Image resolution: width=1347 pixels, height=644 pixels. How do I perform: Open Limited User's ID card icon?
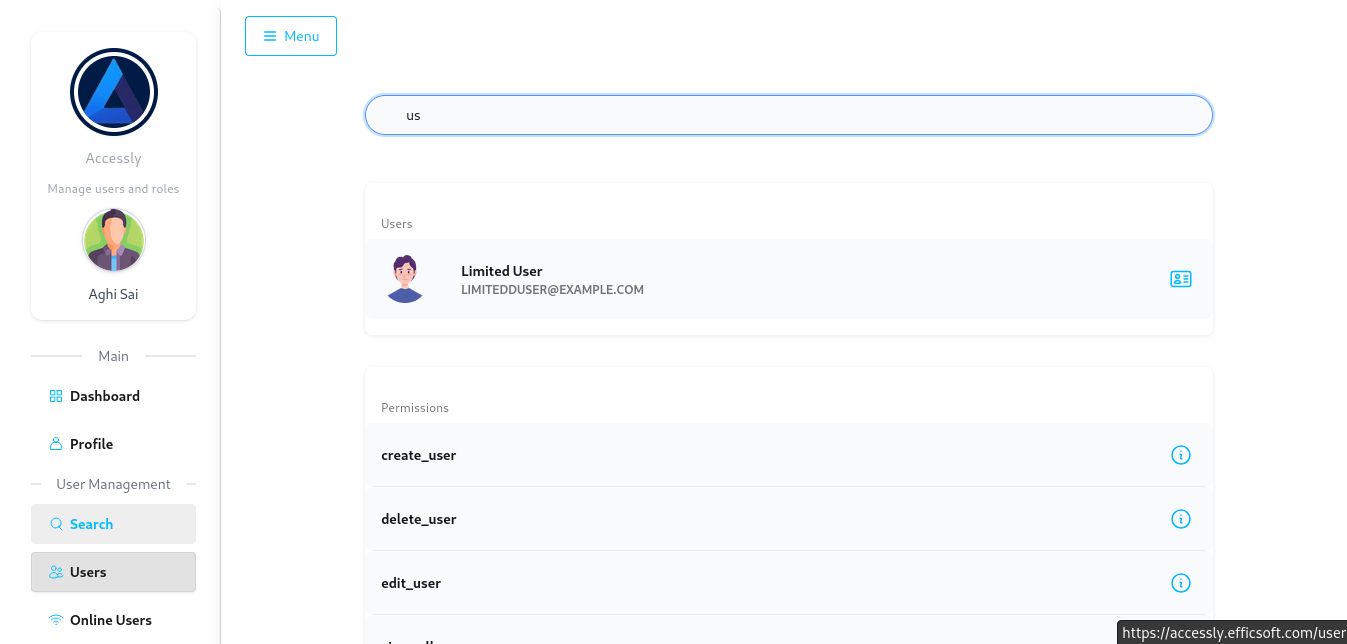[x=1180, y=279]
